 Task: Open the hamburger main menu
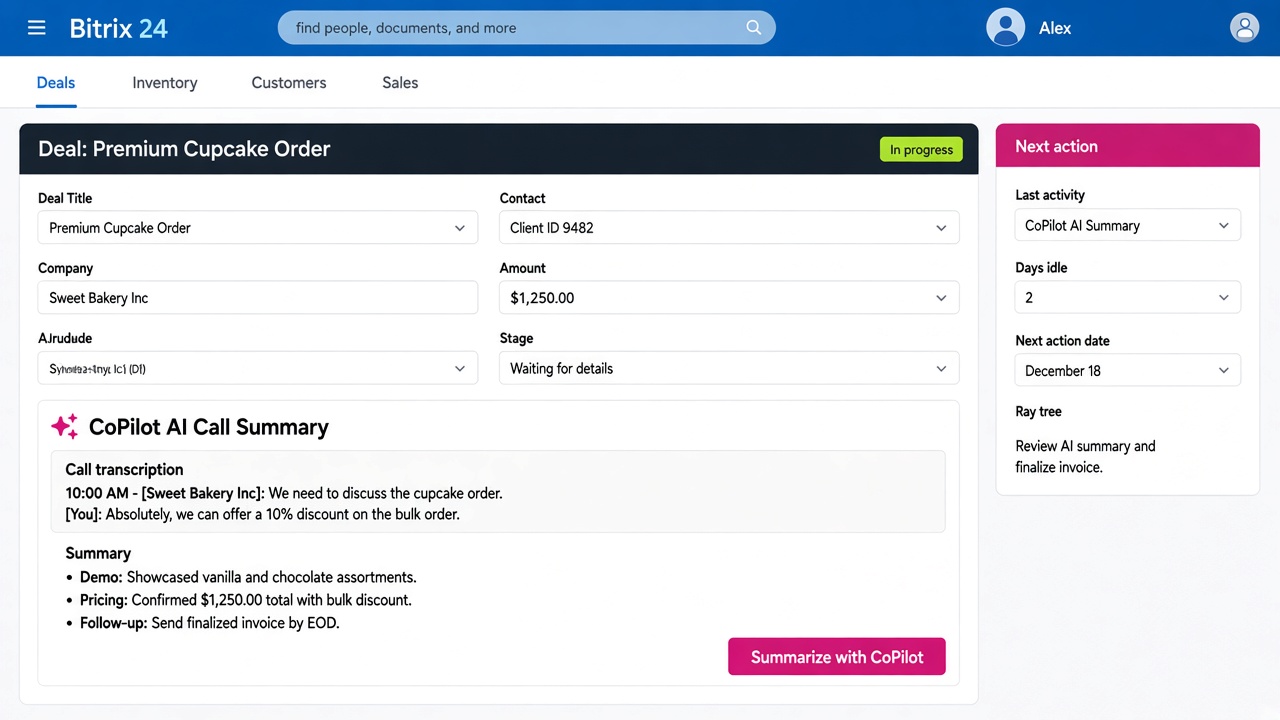37,28
